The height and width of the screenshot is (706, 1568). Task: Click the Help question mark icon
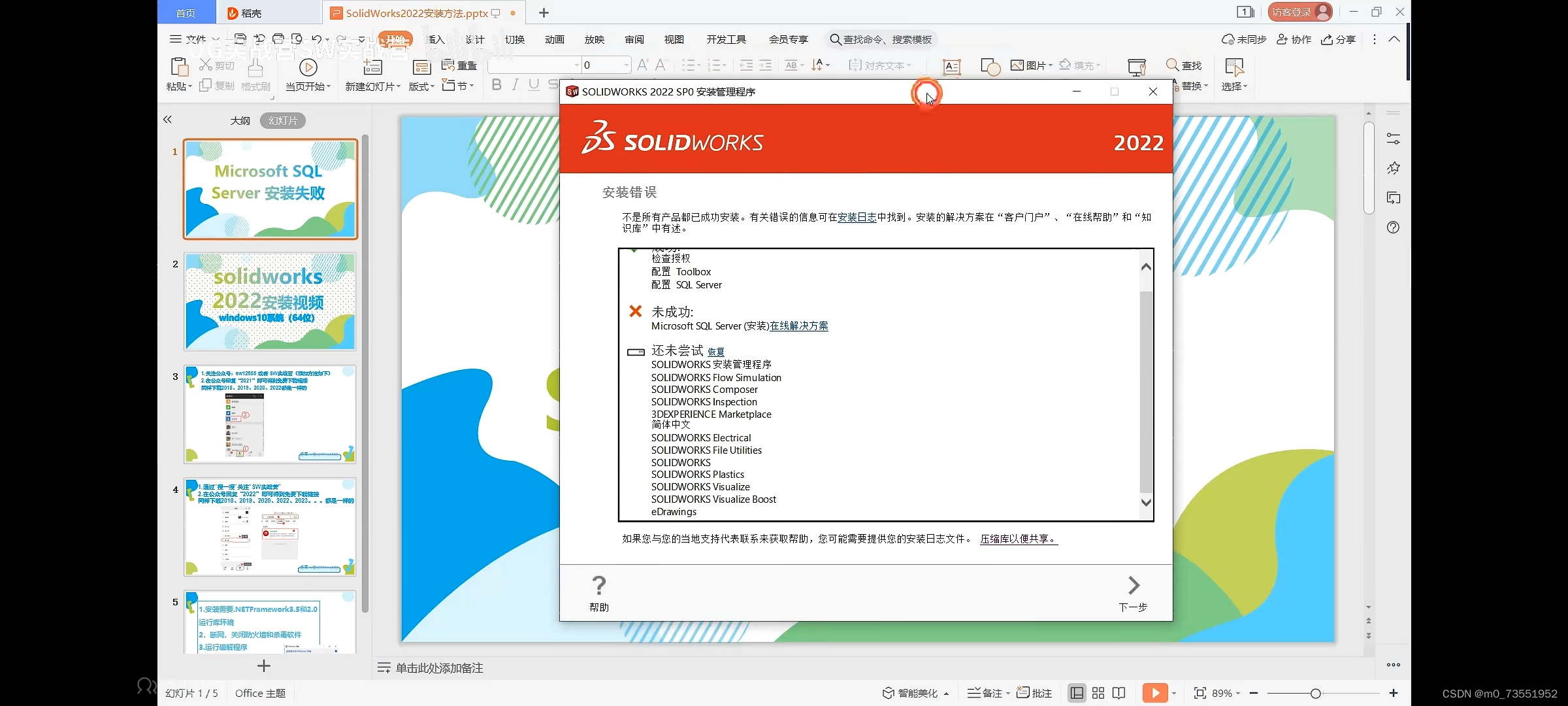(x=598, y=585)
